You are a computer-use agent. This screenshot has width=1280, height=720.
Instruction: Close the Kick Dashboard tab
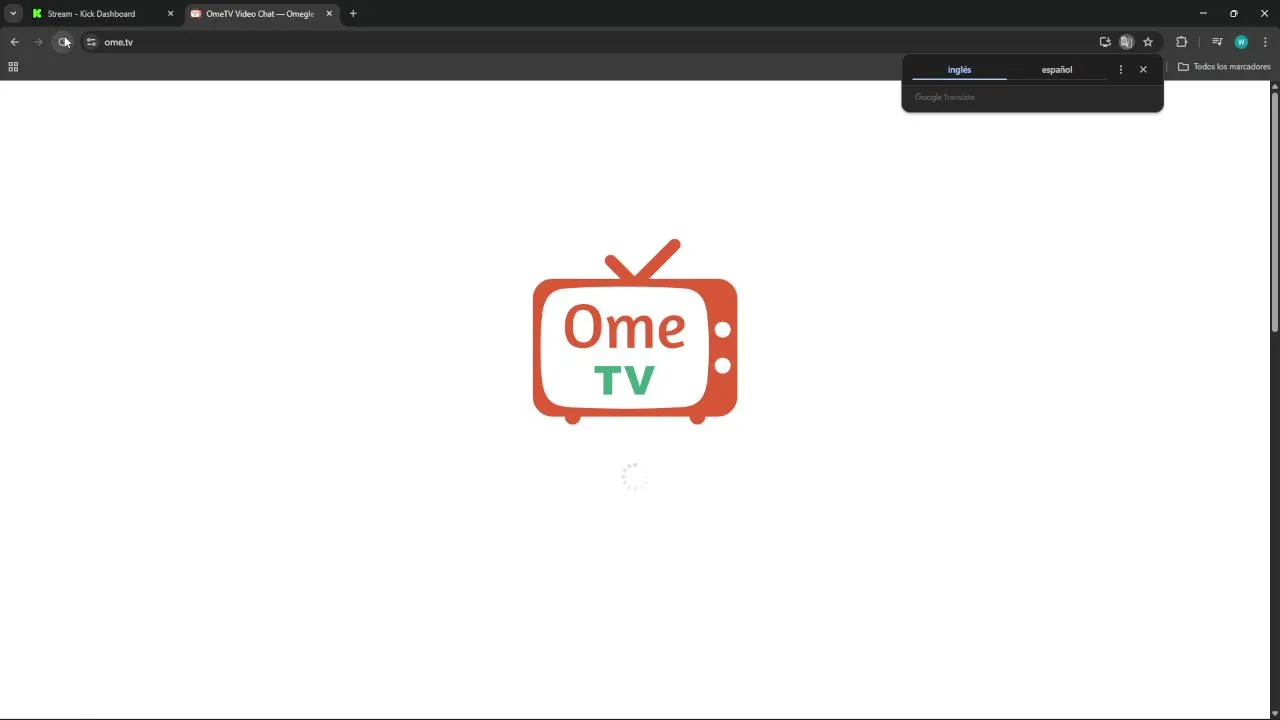click(170, 14)
